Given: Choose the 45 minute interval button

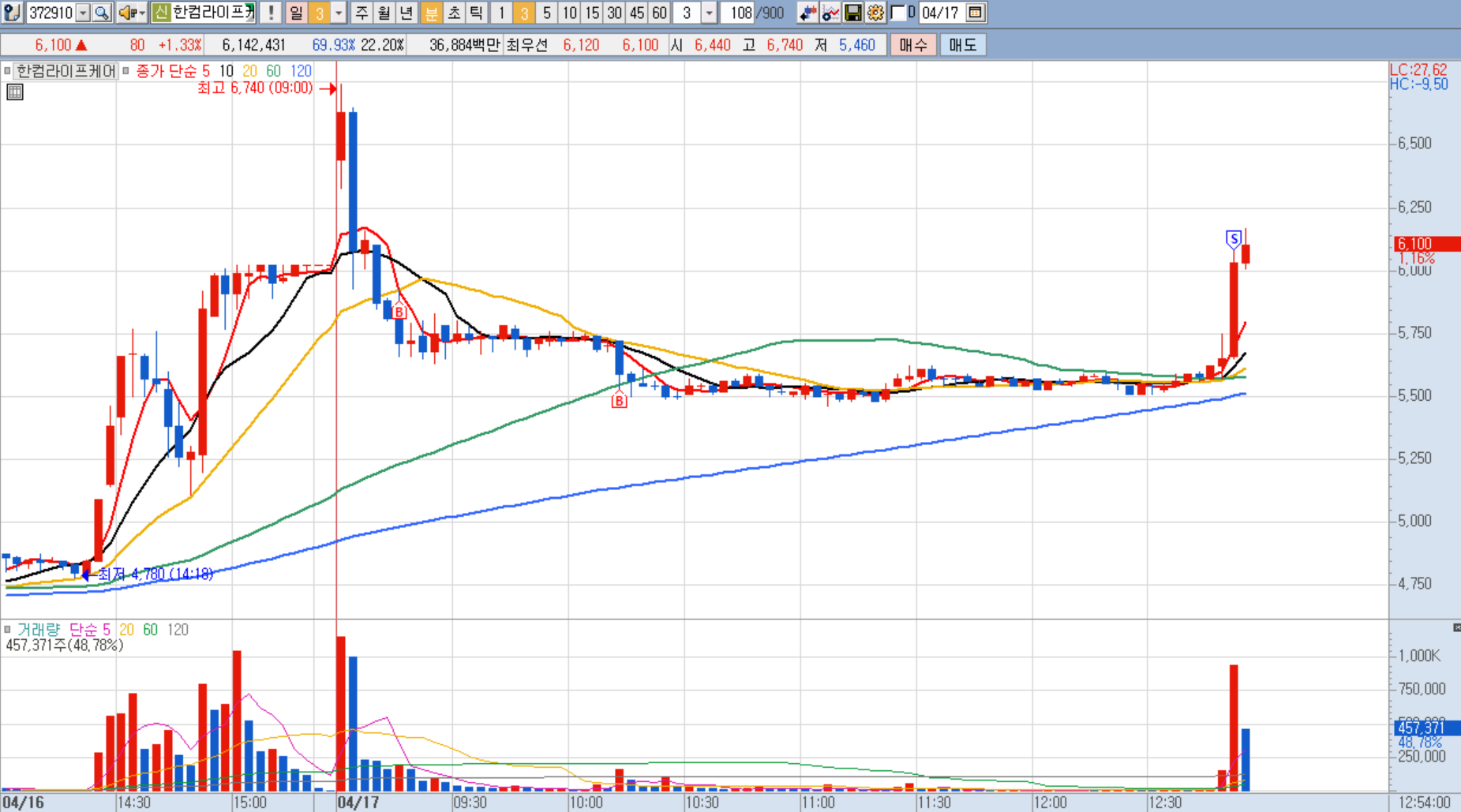Looking at the screenshot, I should coord(637,13).
